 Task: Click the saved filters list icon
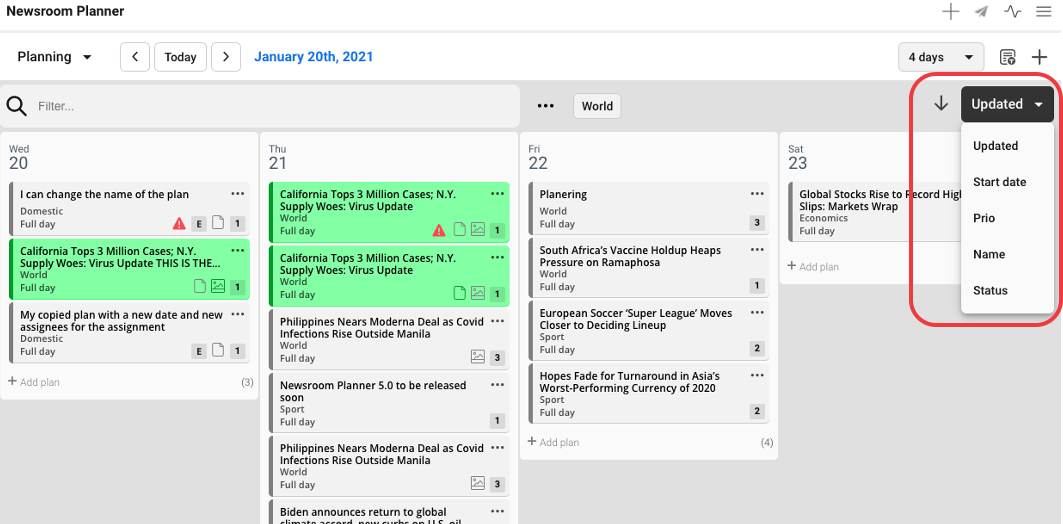tap(1008, 57)
